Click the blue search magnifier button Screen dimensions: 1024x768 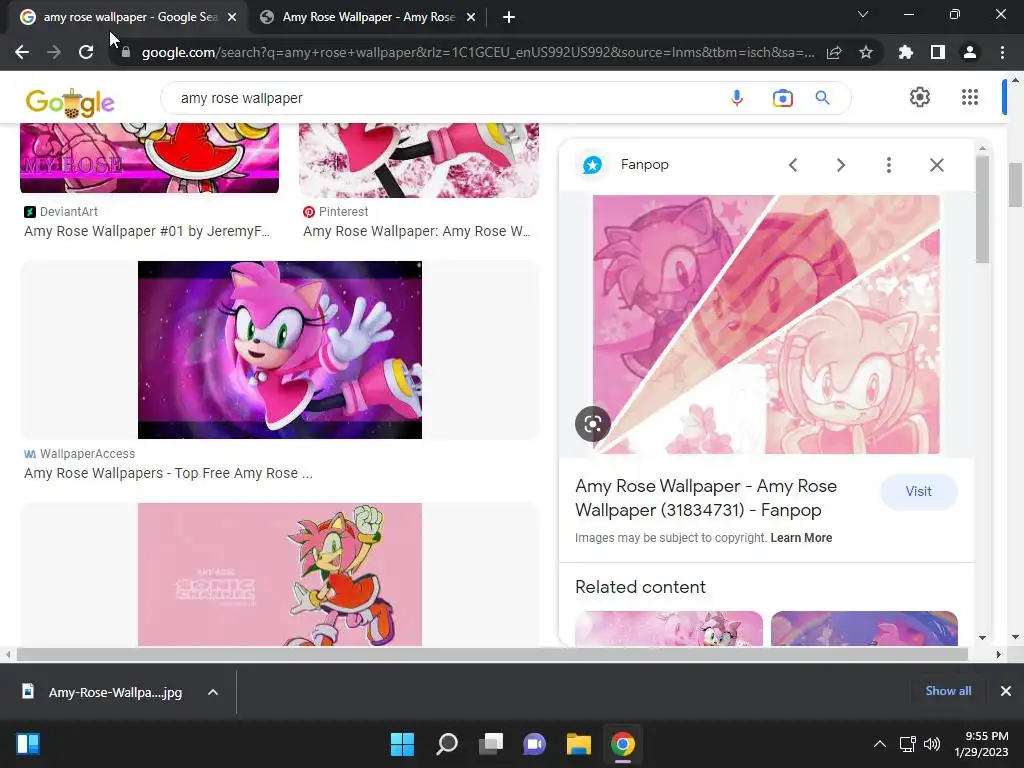(x=823, y=98)
